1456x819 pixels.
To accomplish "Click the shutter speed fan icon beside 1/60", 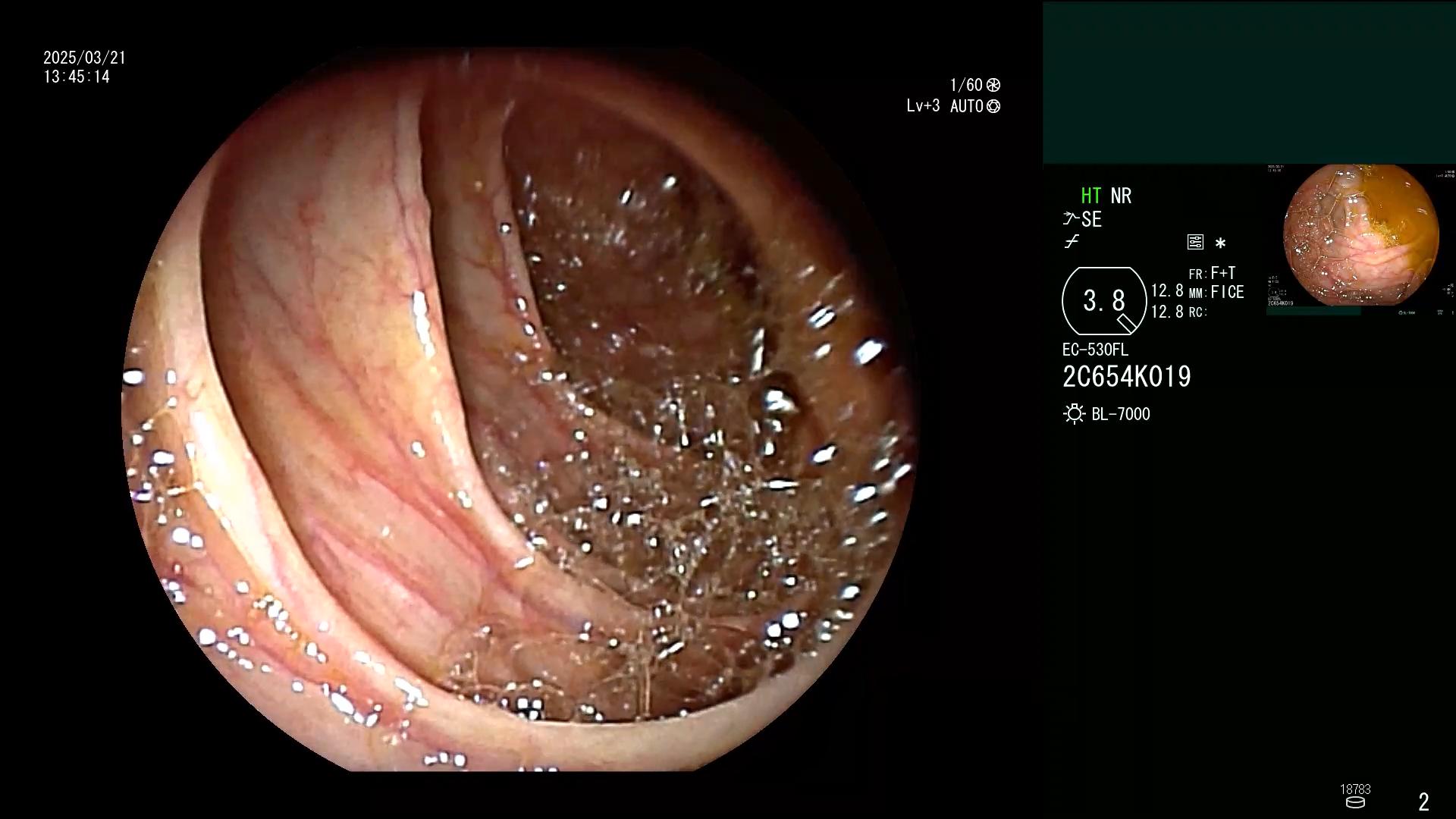I will (x=993, y=85).
